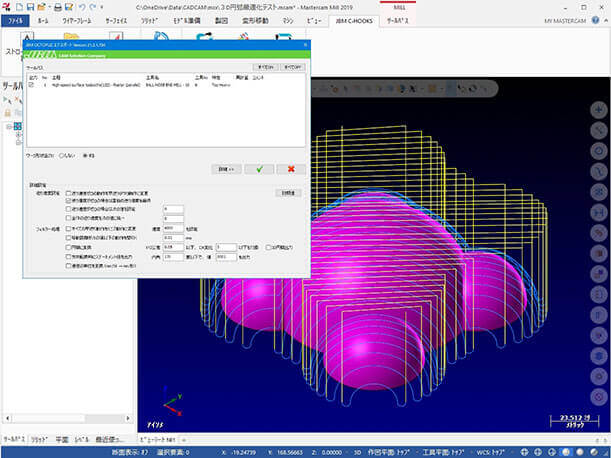
Task: Switch to the JBM C-HOOKS ribbon tab
Action: coord(353,20)
